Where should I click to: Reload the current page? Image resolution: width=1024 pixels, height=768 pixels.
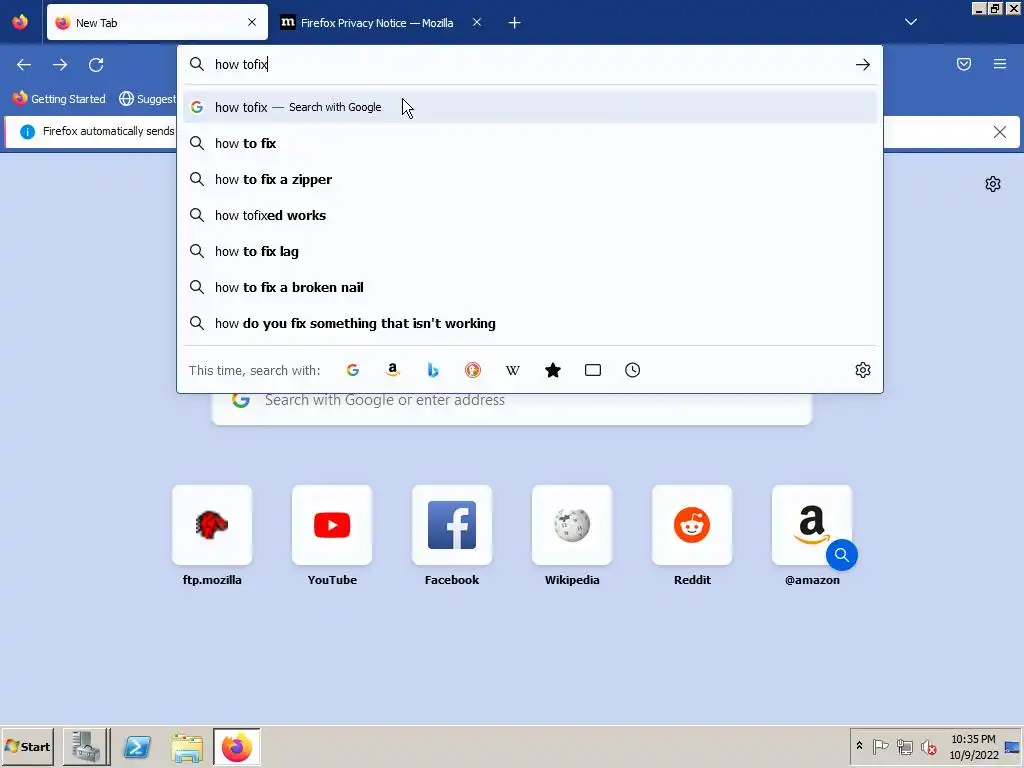96,65
